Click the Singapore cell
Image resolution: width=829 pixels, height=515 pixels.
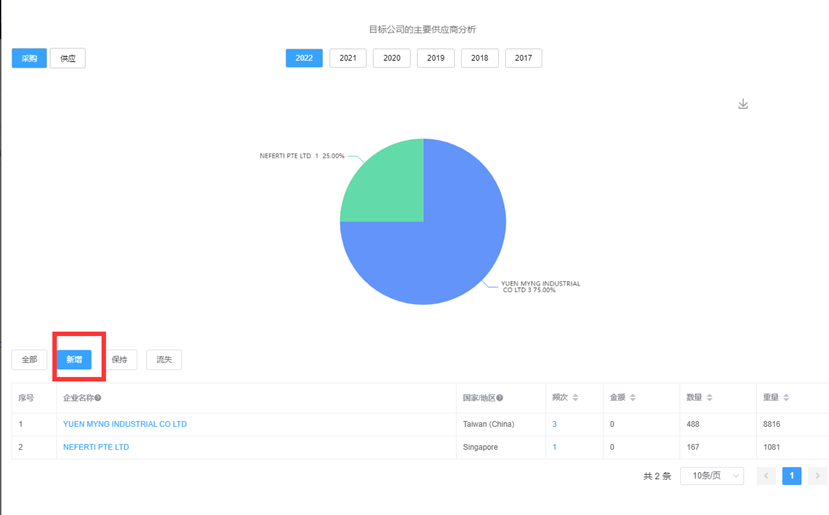point(481,447)
